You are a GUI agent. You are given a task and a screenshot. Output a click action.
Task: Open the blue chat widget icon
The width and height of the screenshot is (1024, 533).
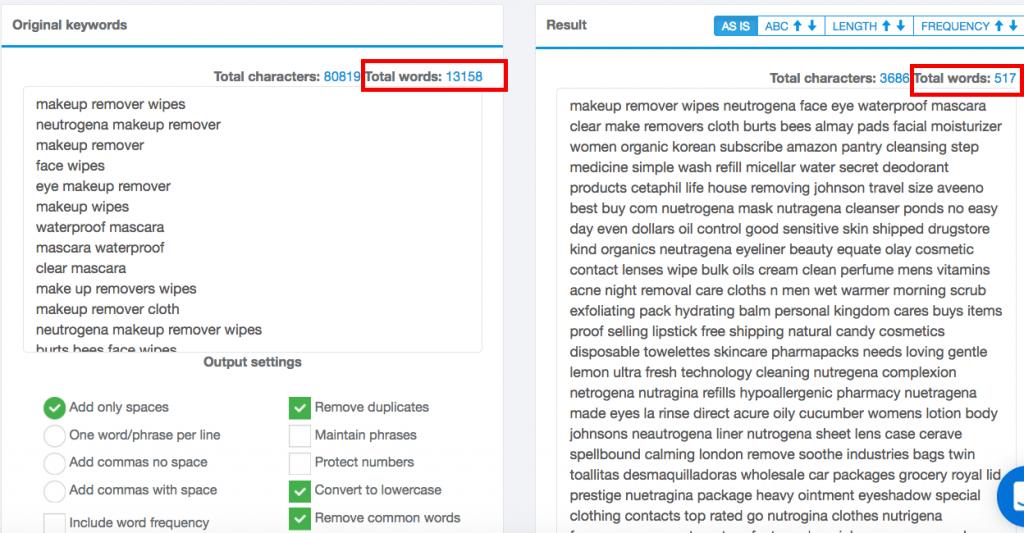(1012, 496)
